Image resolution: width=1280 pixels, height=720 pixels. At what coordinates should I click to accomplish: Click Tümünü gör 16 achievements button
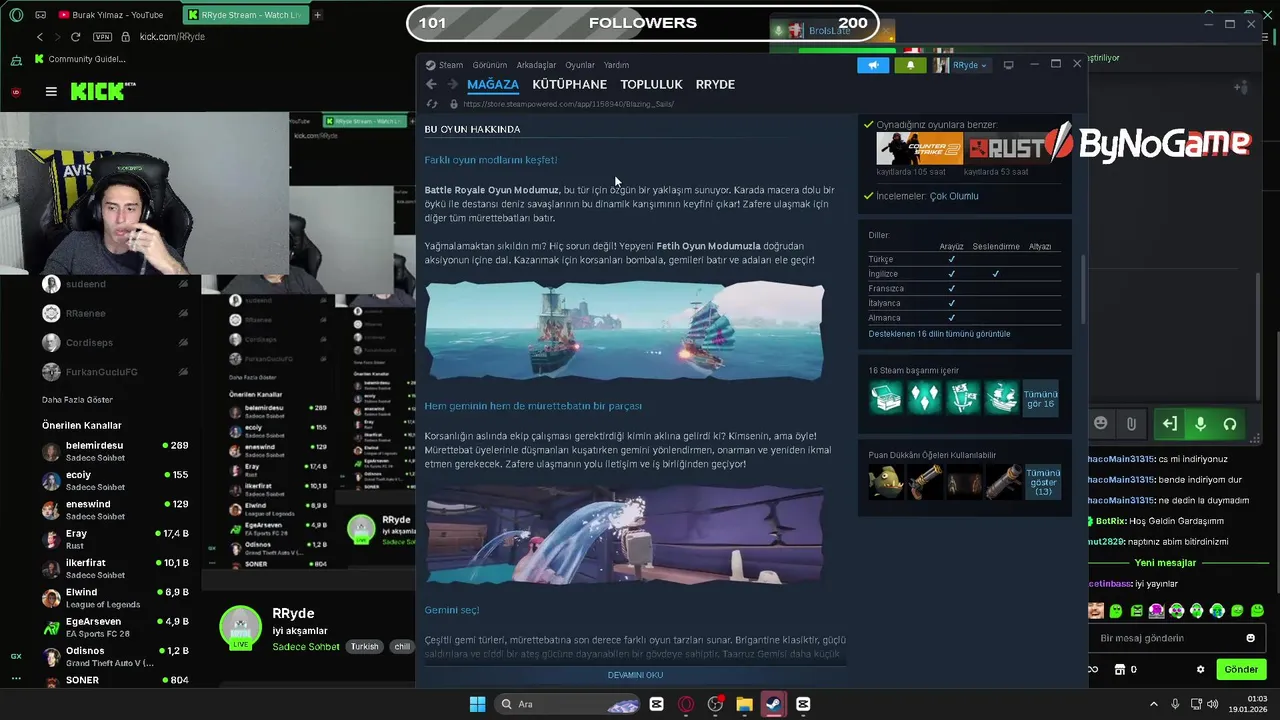[1040, 398]
